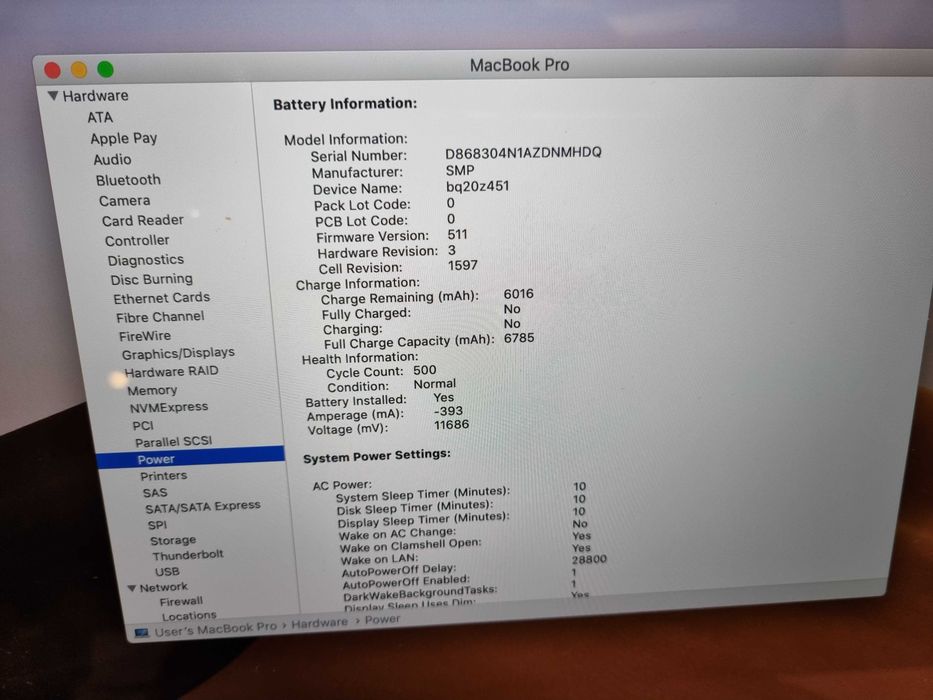Click the AutoPowerOff Delay value 28800
The image size is (933, 700).
point(589,560)
